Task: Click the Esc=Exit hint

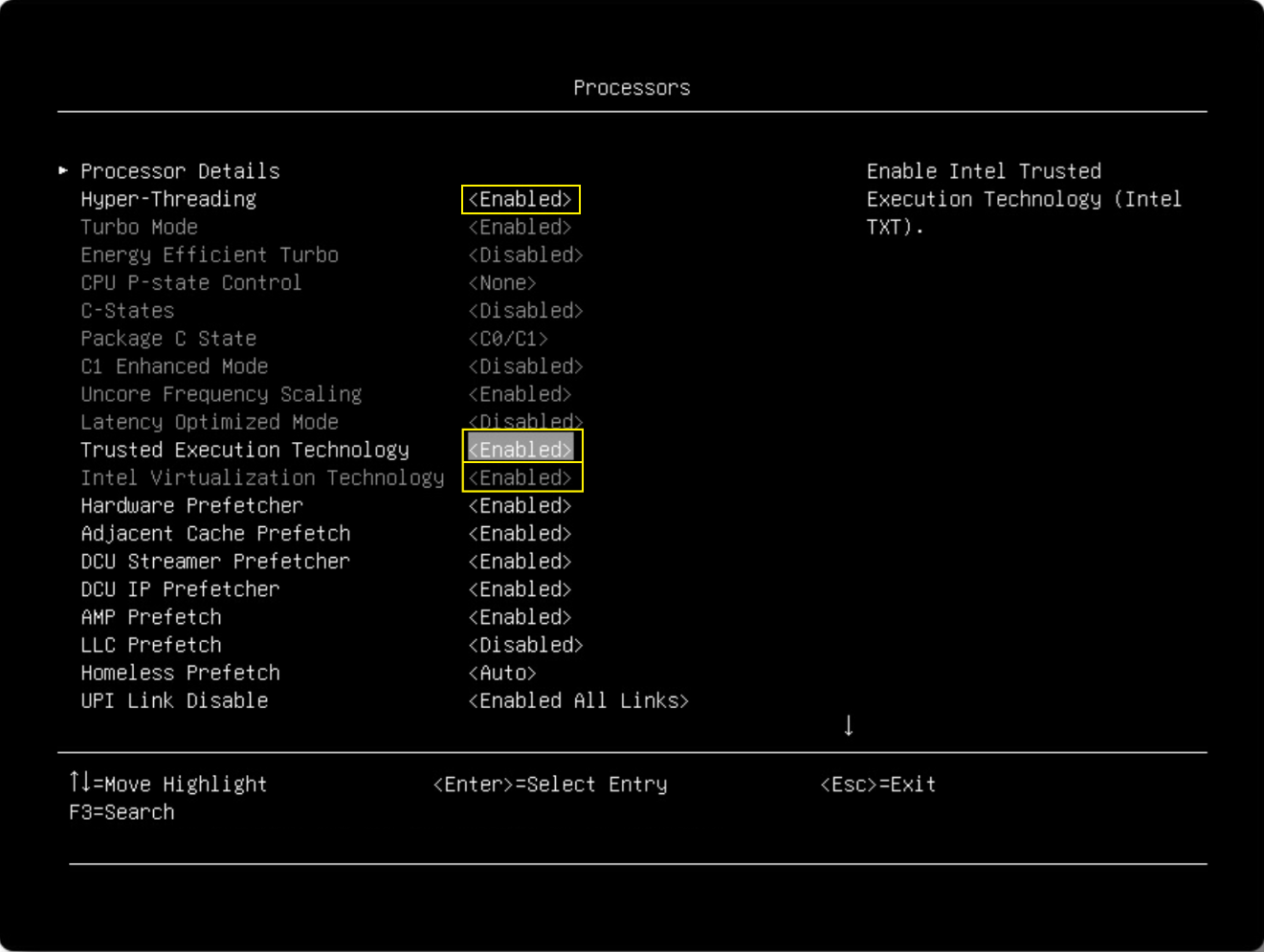Action: tap(878, 785)
